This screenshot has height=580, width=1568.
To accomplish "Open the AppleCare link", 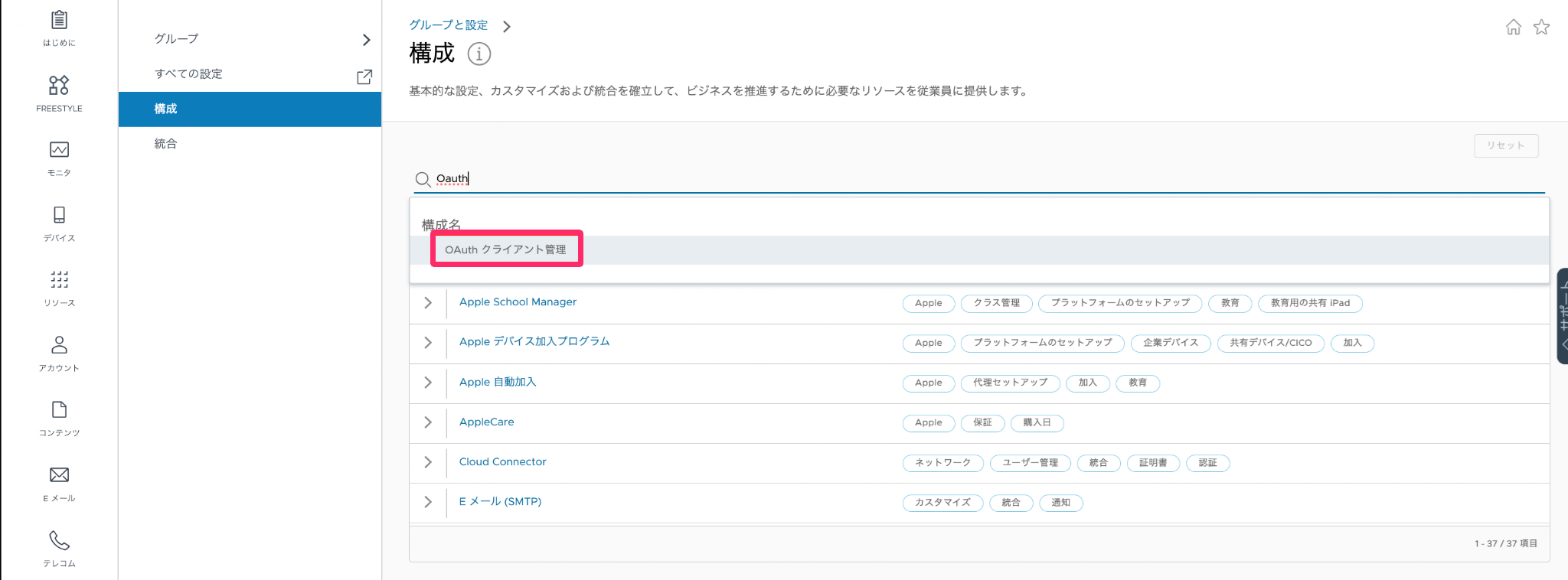I will (486, 422).
